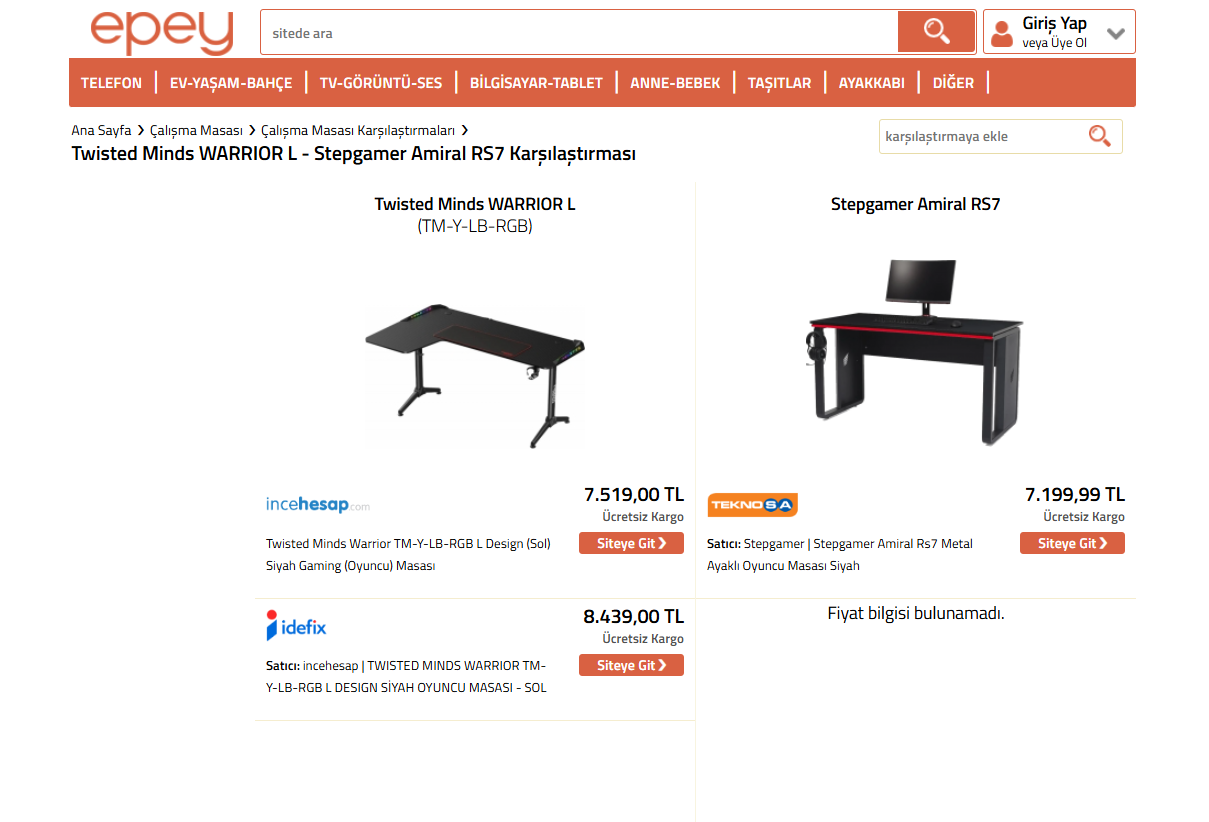Focus the karşılaştırmaya ekle input
Screen dimensions: 1209x822
coord(981,136)
